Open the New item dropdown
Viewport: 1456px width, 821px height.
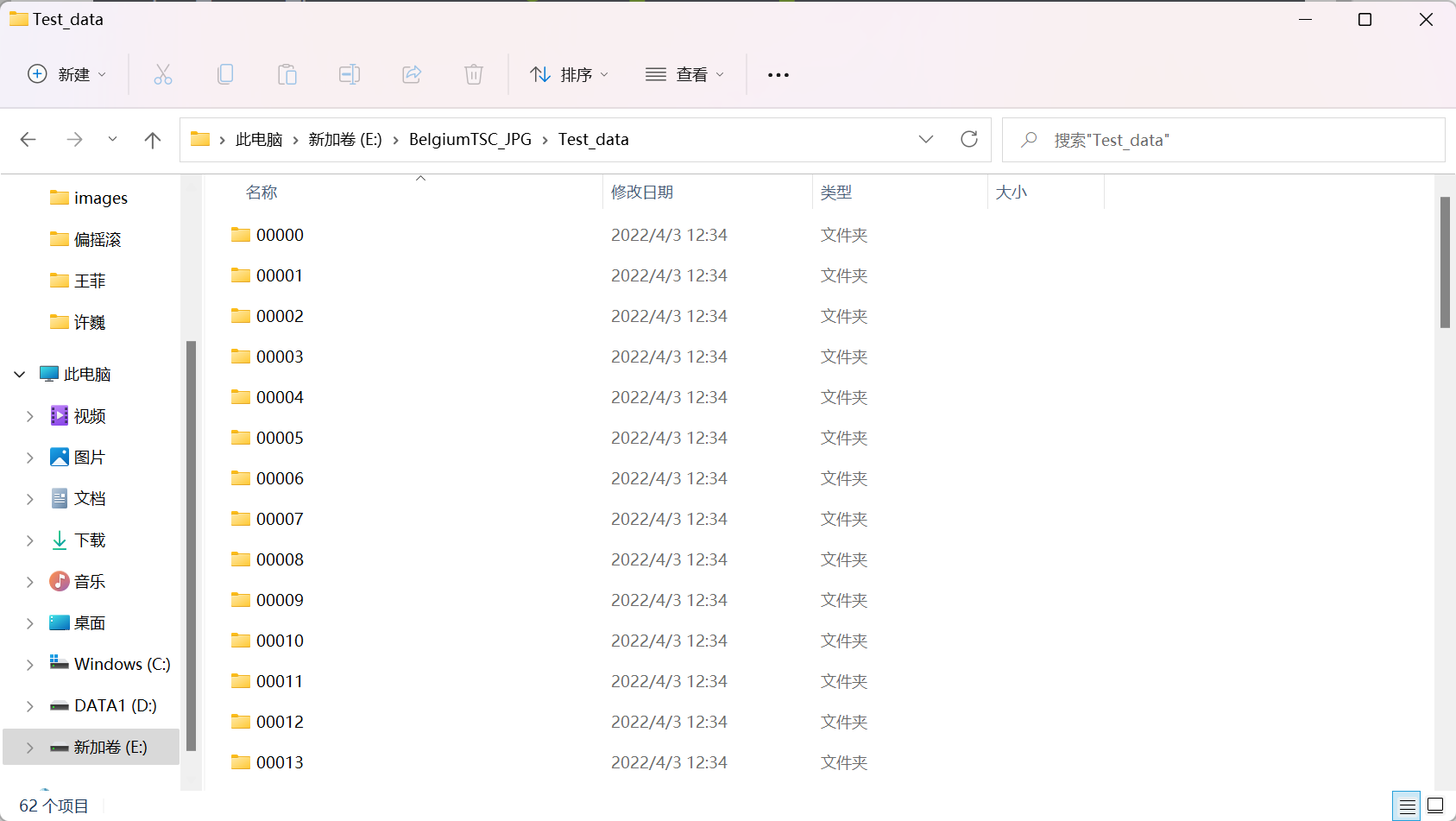[x=67, y=74]
